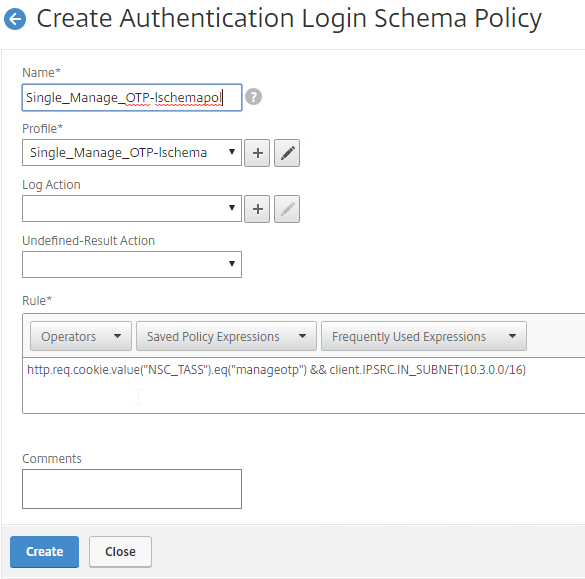The image size is (585, 579).
Task: Open the Operators menu
Action: (x=81, y=336)
